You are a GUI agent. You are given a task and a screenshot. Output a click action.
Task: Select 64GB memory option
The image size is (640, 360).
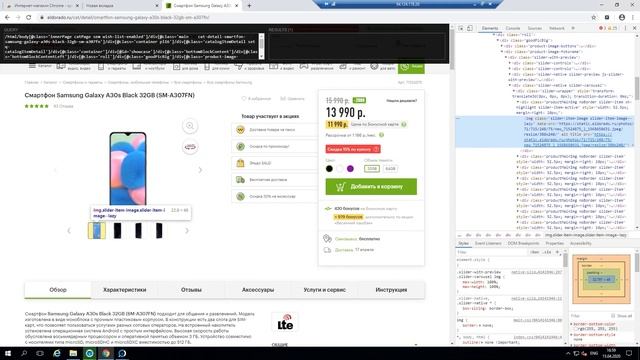click(390, 169)
